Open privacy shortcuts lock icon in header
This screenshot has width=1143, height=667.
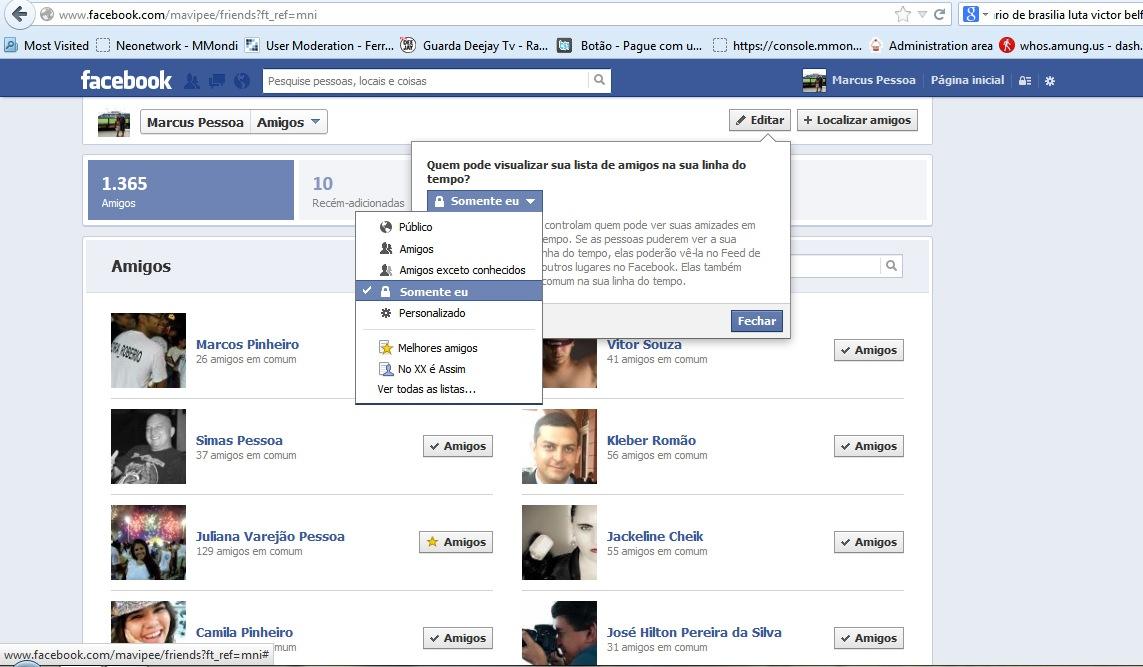pyautogui.click(x=1025, y=81)
